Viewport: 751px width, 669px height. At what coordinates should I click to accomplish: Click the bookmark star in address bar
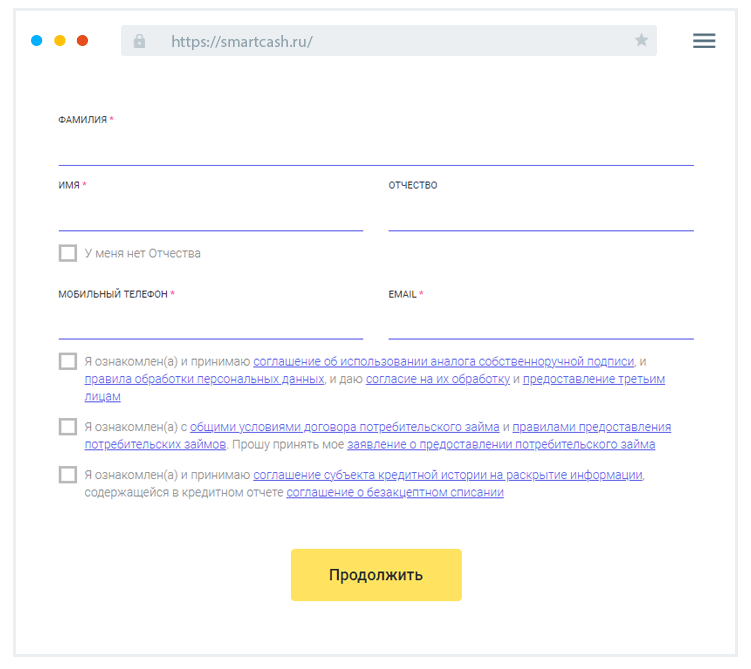(641, 41)
